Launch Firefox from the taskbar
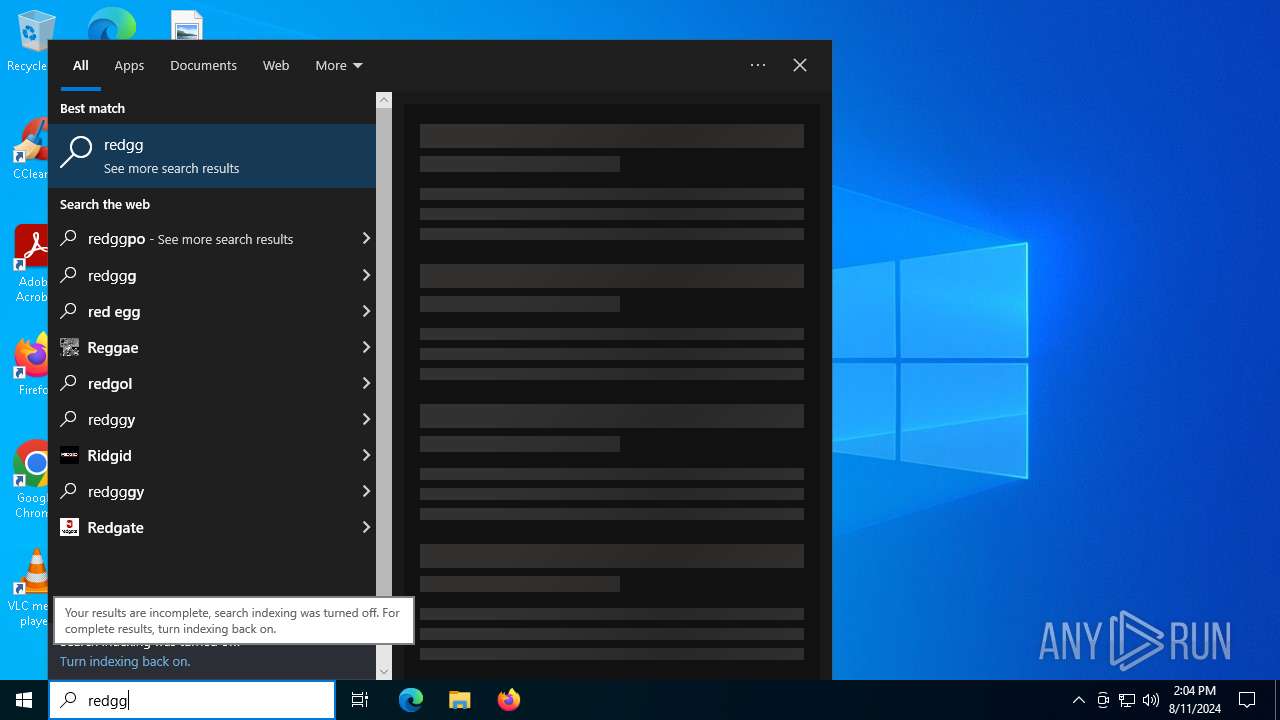The image size is (1280, 720). (x=509, y=700)
